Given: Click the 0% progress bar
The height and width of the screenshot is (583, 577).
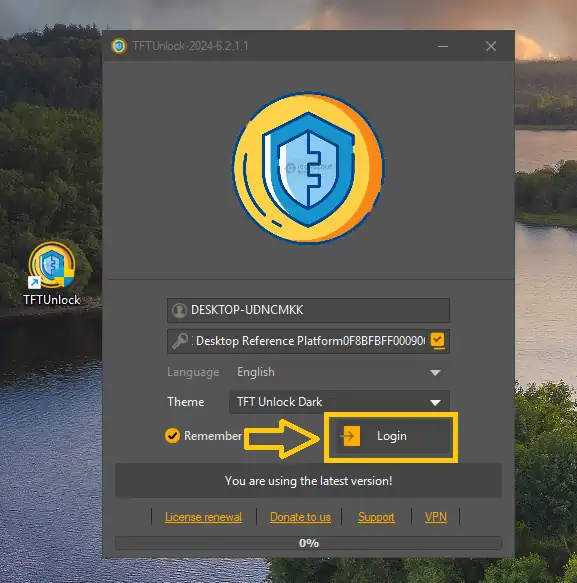Looking at the screenshot, I should click(x=308, y=543).
